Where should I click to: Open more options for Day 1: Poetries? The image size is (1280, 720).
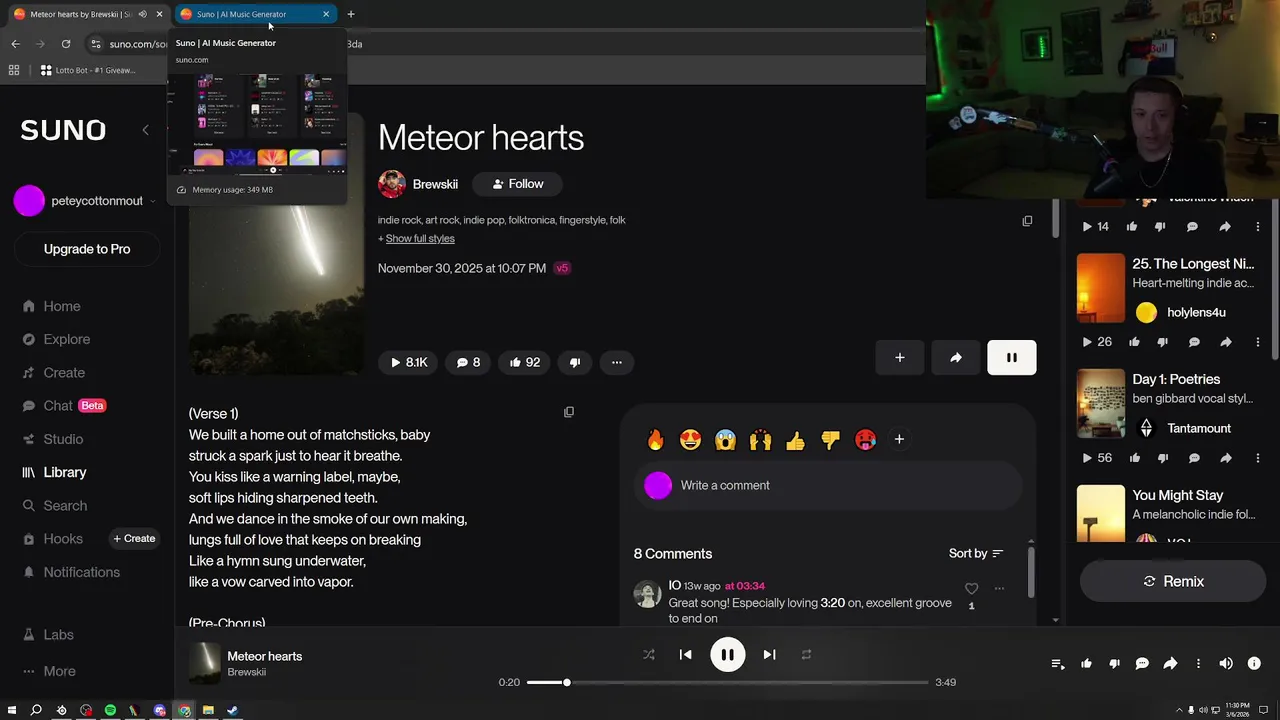coord(1258,458)
